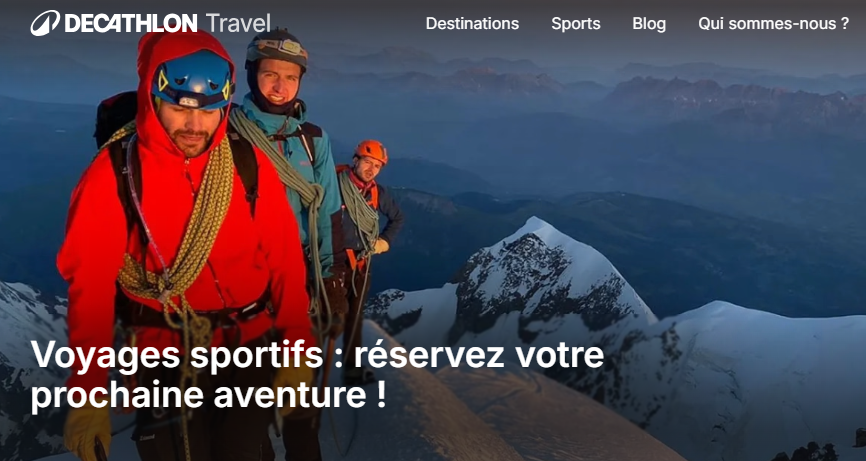Open Qui sommes-nous ? page
The image size is (866, 461).
click(x=773, y=24)
